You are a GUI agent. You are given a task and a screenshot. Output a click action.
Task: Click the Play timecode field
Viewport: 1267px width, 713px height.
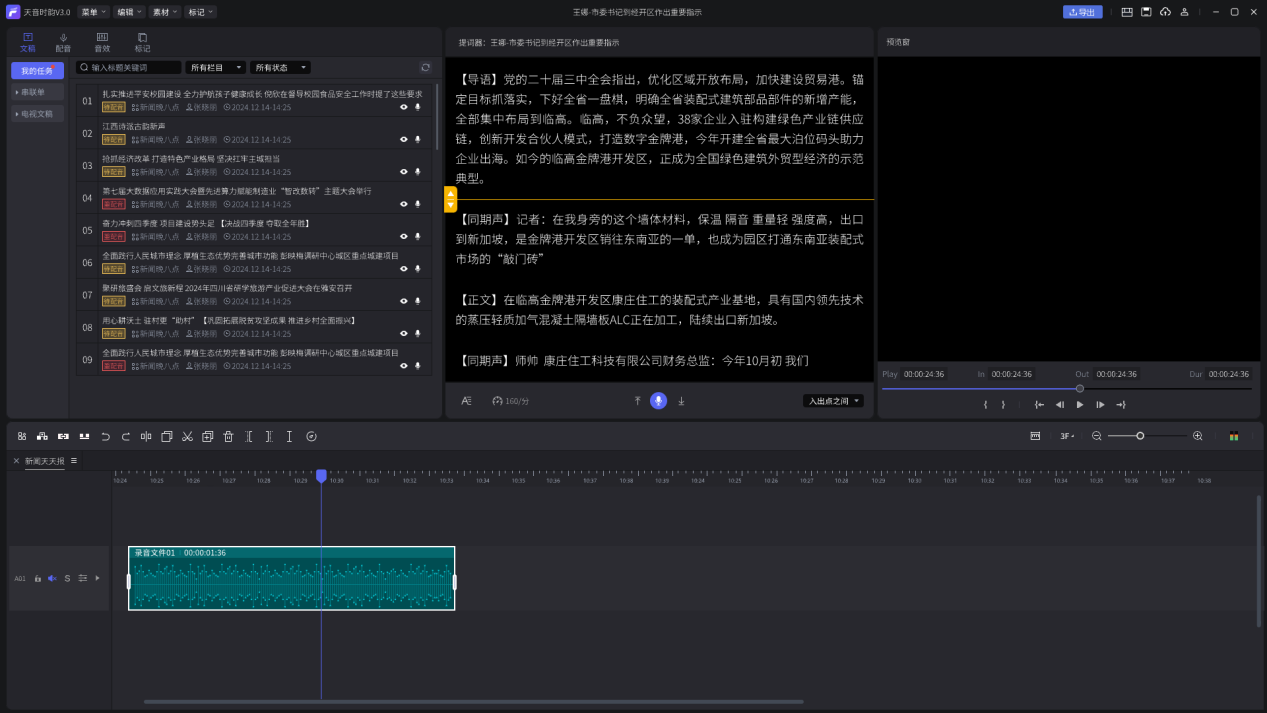pyautogui.click(x=926, y=374)
